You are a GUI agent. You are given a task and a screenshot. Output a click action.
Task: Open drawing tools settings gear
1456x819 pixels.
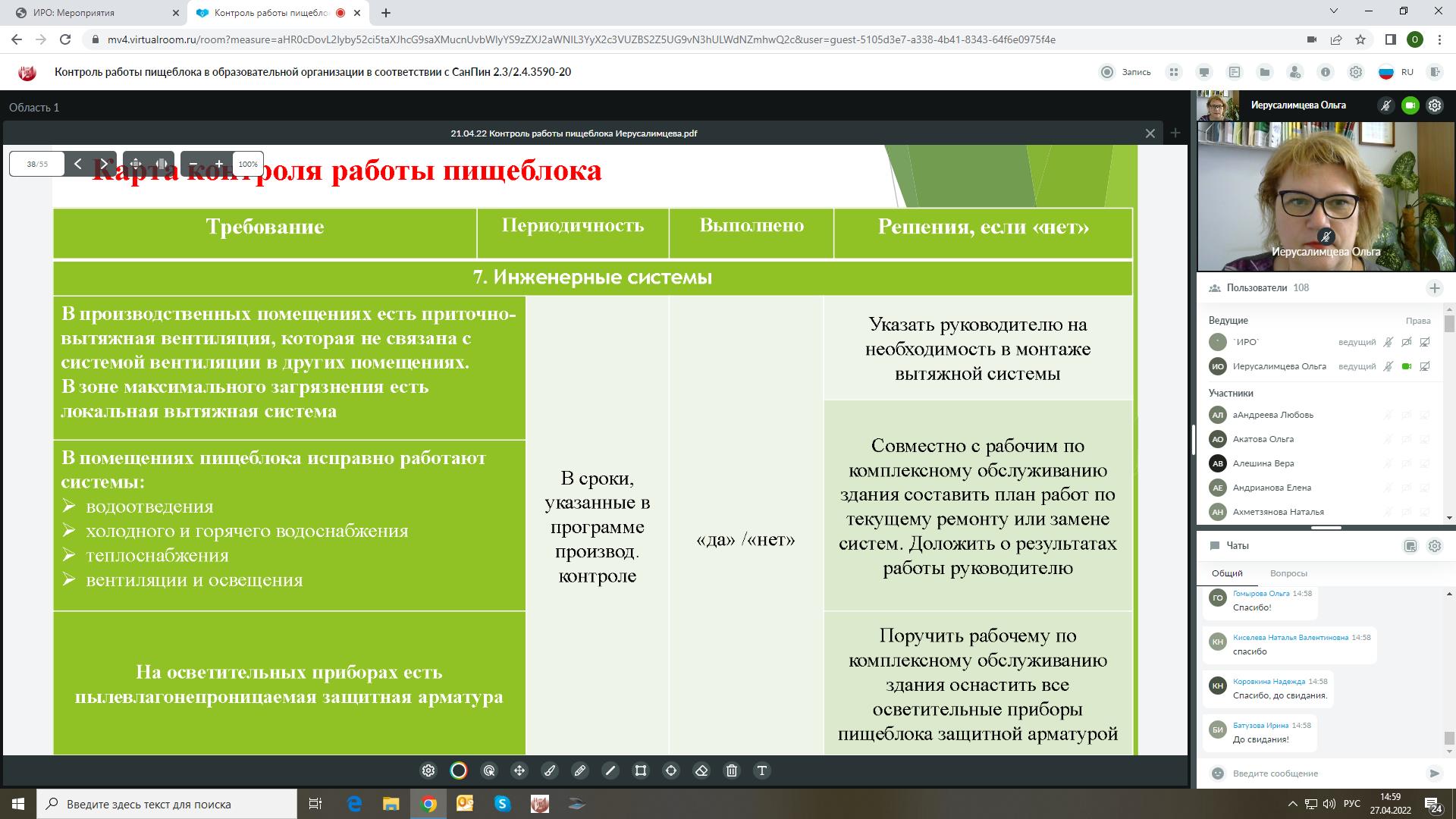(428, 770)
